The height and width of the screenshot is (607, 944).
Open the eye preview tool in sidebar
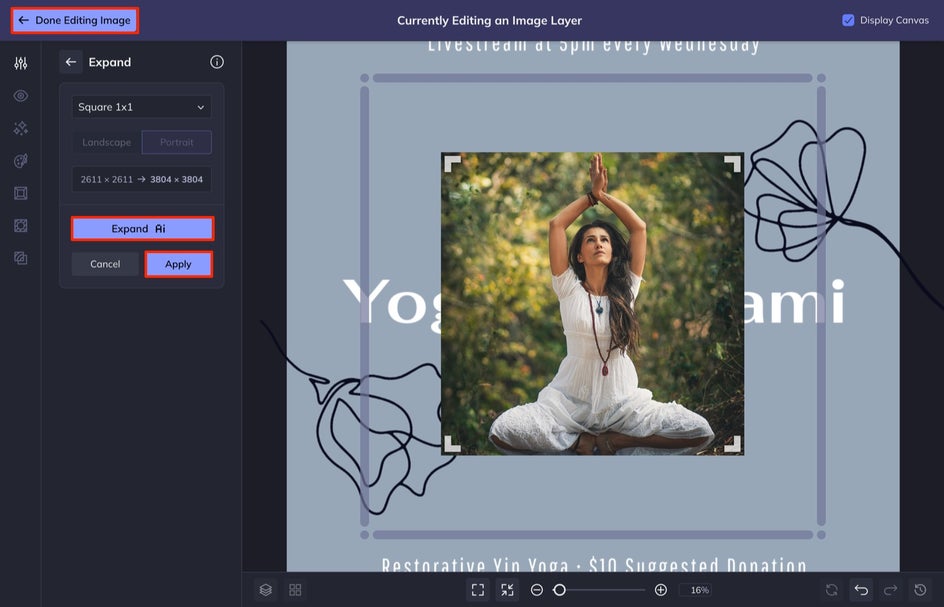pyautogui.click(x=20, y=96)
